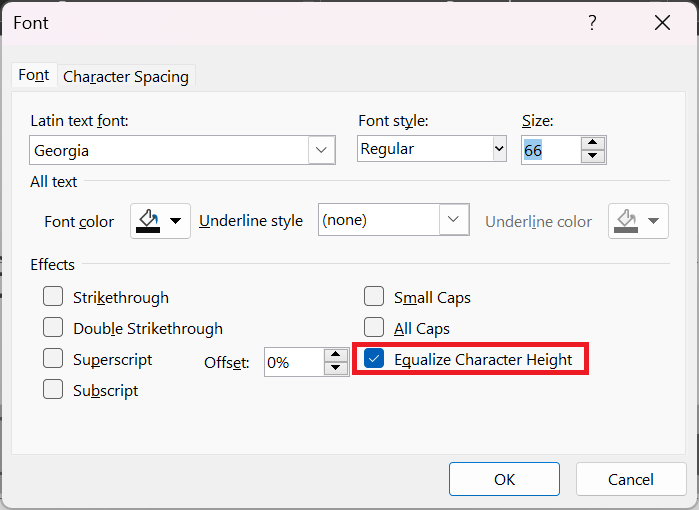The height and width of the screenshot is (510, 699).
Task: Decrease font size with the down arrow
Action: coord(593,156)
